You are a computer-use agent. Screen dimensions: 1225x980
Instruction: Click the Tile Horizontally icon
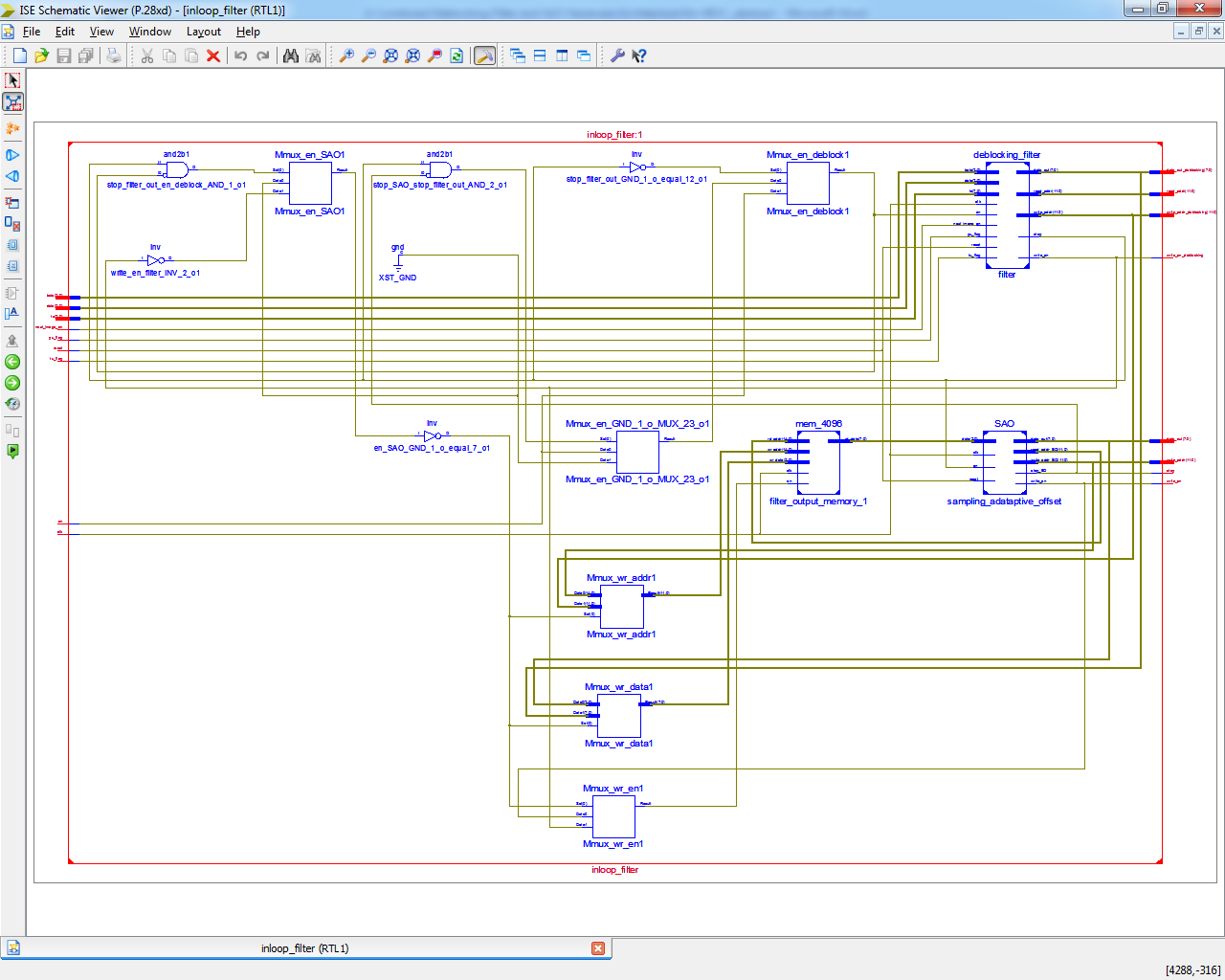[x=540, y=56]
